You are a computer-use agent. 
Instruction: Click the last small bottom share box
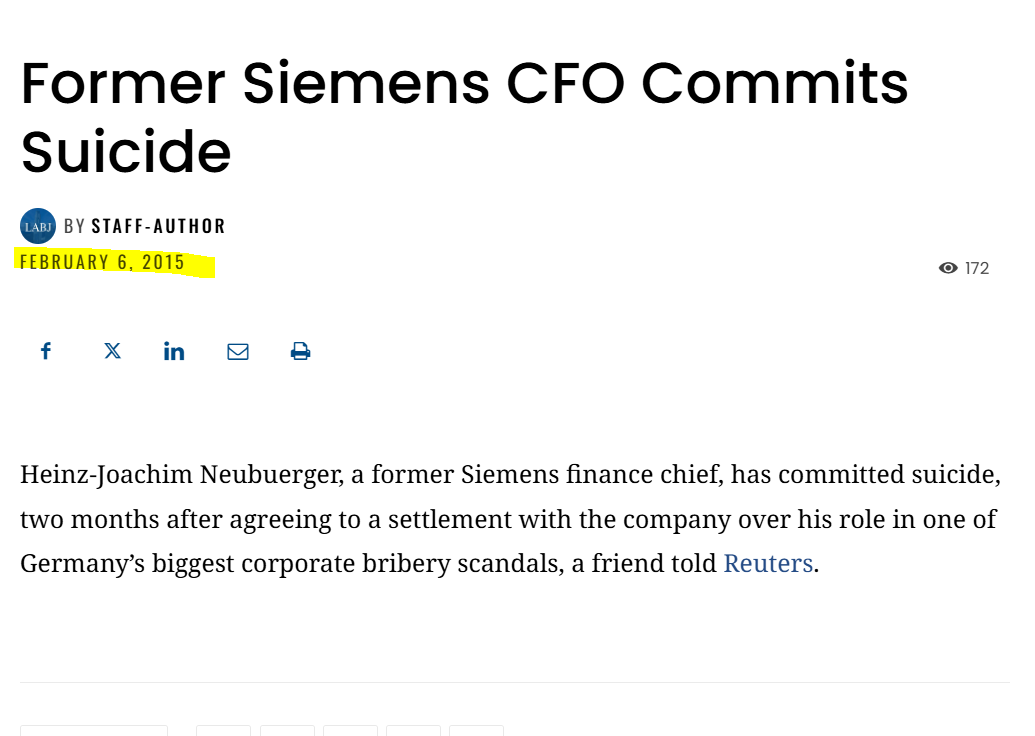click(477, 731)
